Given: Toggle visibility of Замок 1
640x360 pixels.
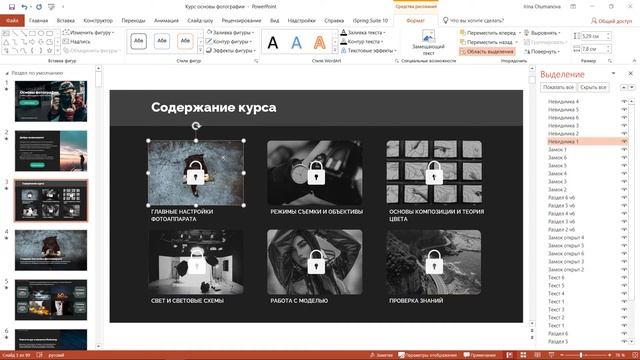Looking at the screenshot, I should pos(624,149).
